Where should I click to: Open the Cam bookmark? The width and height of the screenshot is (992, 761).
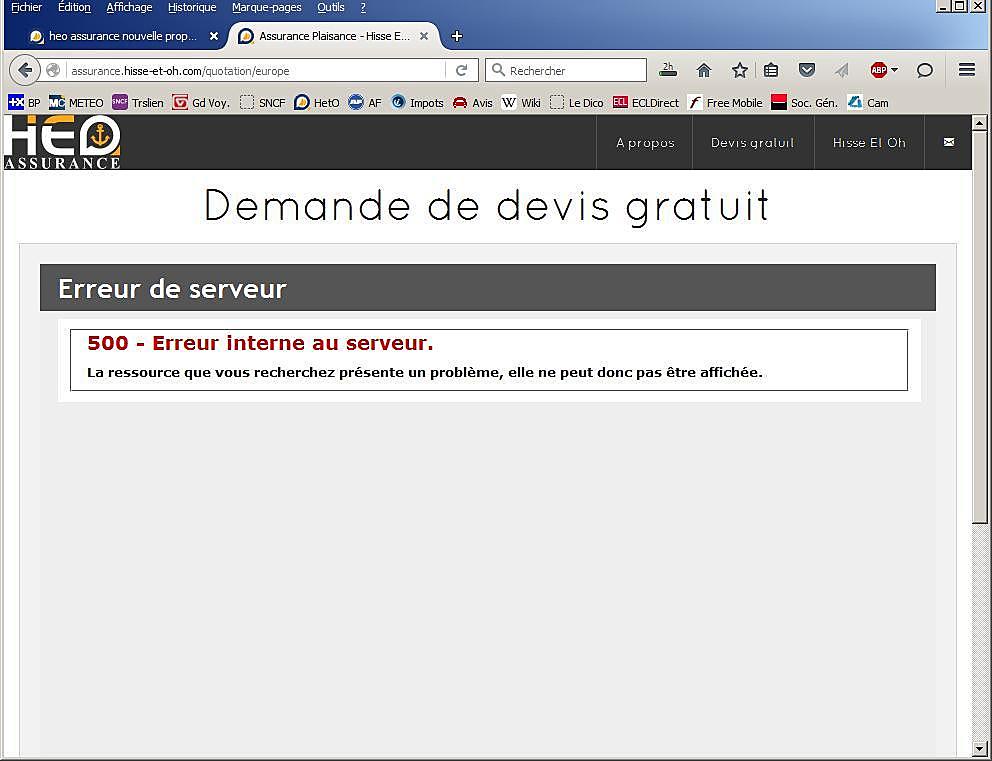[x=868, y=102]
